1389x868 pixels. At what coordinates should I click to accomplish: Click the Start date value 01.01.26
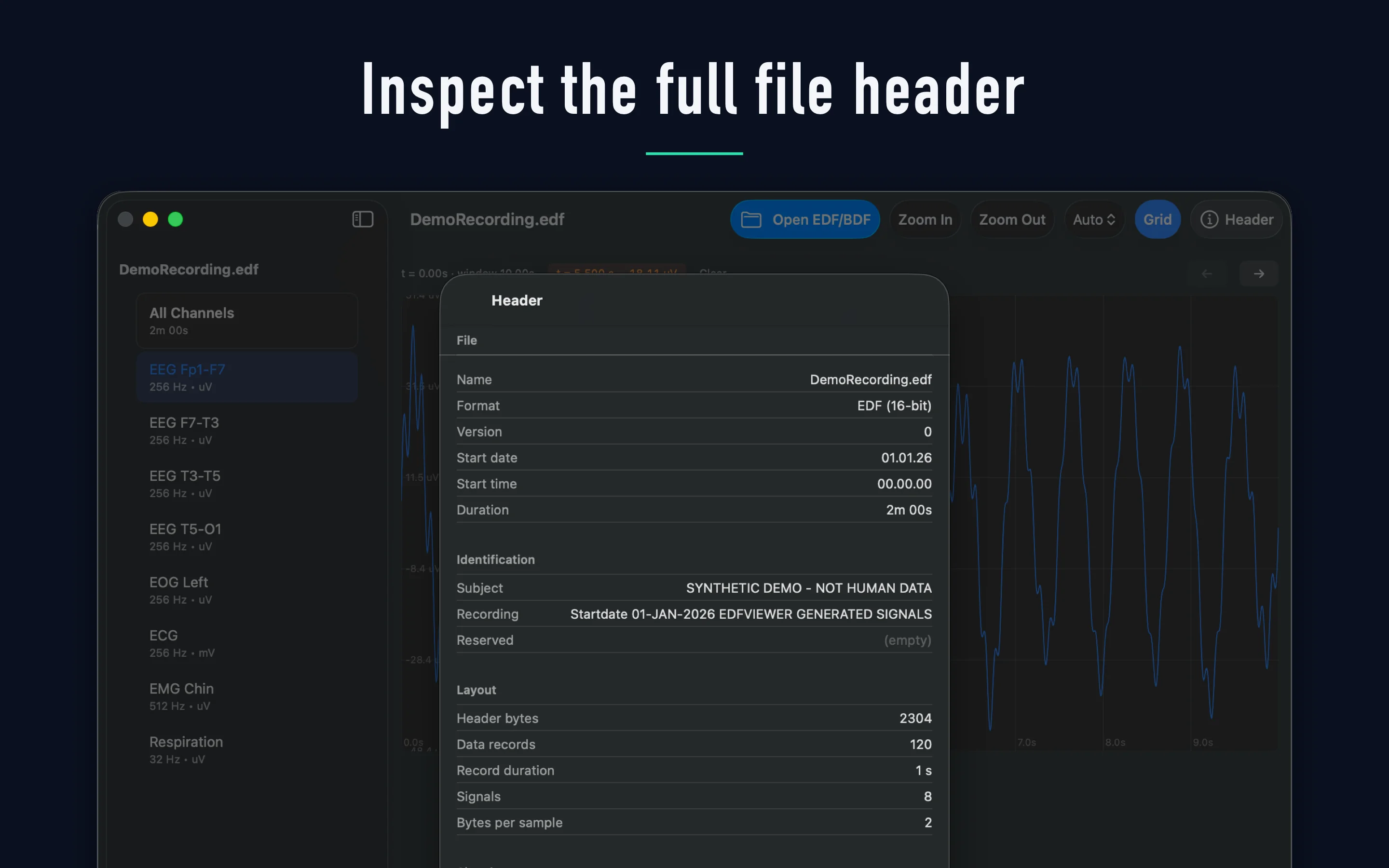tap(906, 458)
